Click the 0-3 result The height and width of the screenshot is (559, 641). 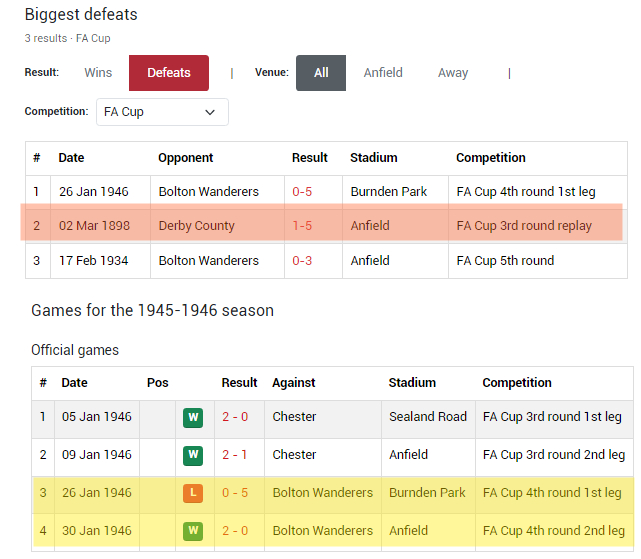[302, 260]
